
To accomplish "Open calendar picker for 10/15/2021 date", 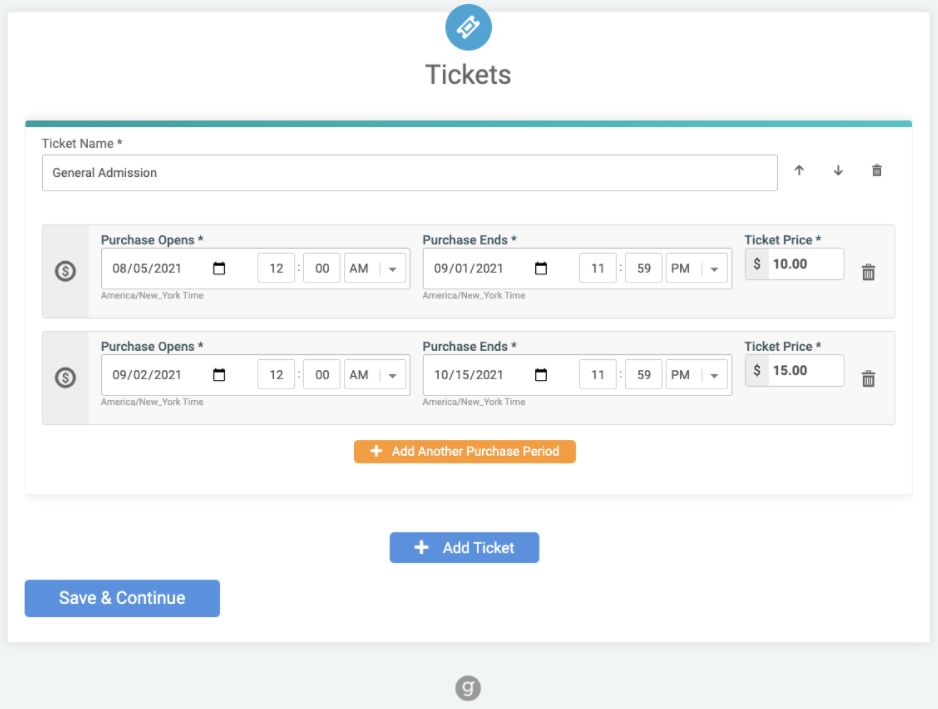I will tap(541, 375).
